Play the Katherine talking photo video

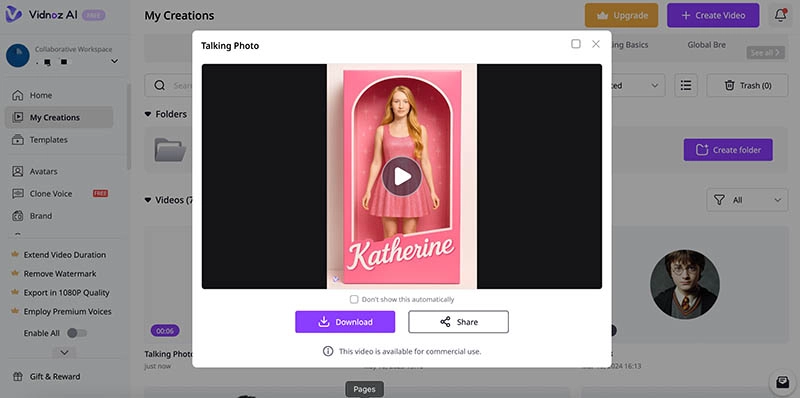[x=402, y=177]
